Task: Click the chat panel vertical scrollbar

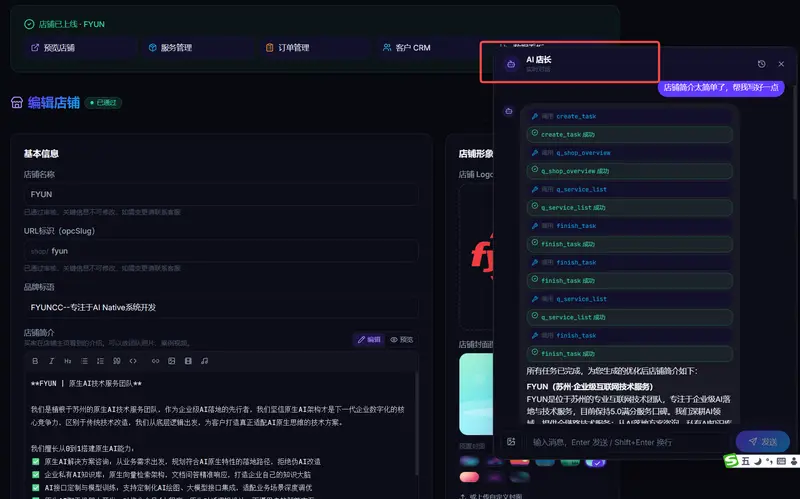Action: point(795,142)
